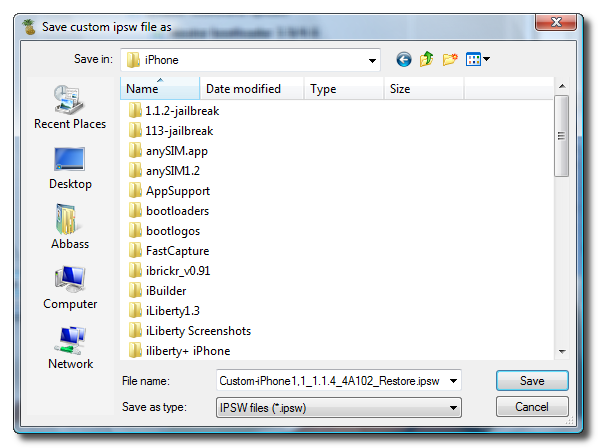Click the '1.1.2-jailbreak' folder name
Image resolution: width=598 pixels, height=448 pixels.
tap(182, 111)
